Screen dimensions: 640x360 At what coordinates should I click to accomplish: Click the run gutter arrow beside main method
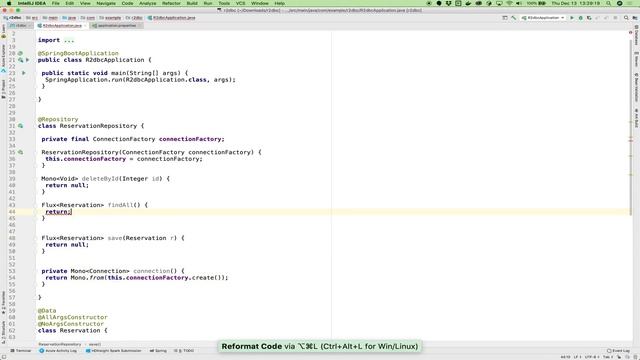tap(24, 73)
